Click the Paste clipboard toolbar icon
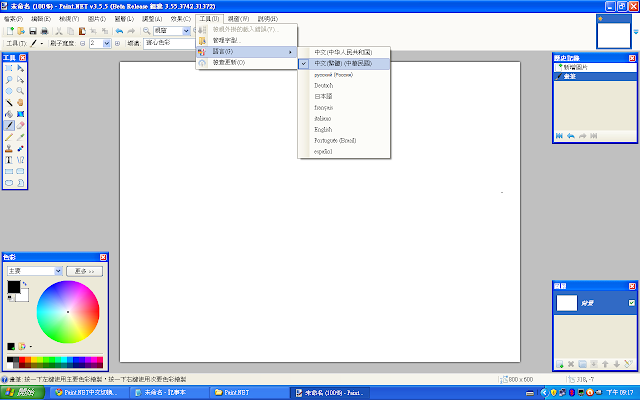Viewport: 640px width, 400px height. coord(82,31)
